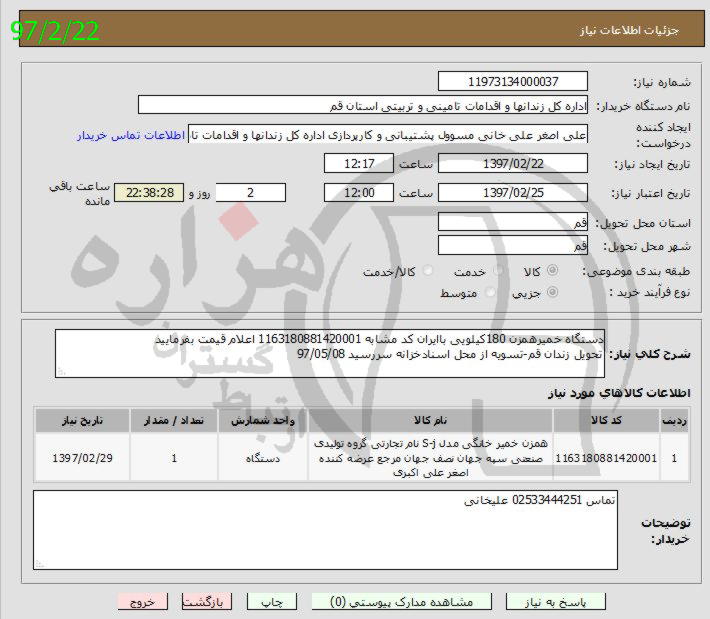This screenshot has width=710, height=619.
Task: Click the quantity cell showing 1
Action: [174, 458]
